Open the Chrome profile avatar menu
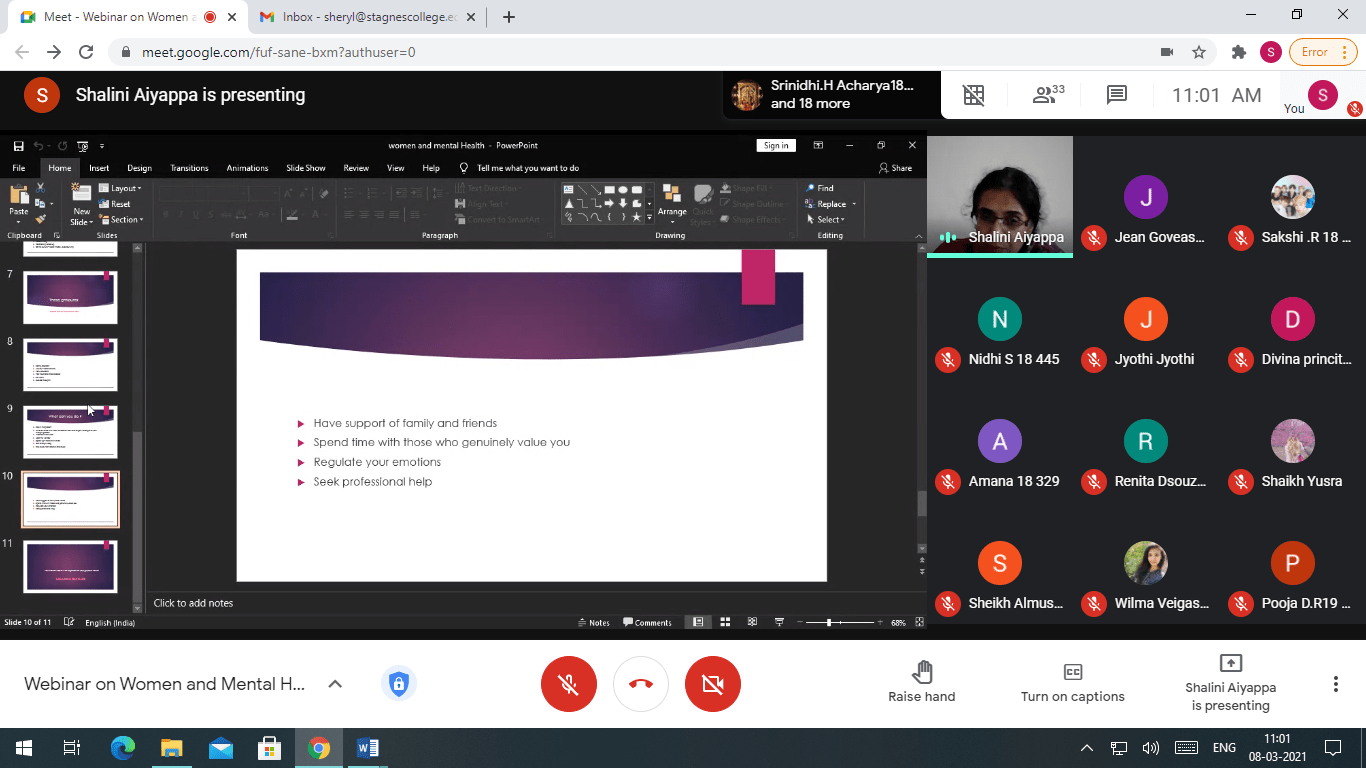Viewport: 1366px width, 768px height. click(1270, 52)
